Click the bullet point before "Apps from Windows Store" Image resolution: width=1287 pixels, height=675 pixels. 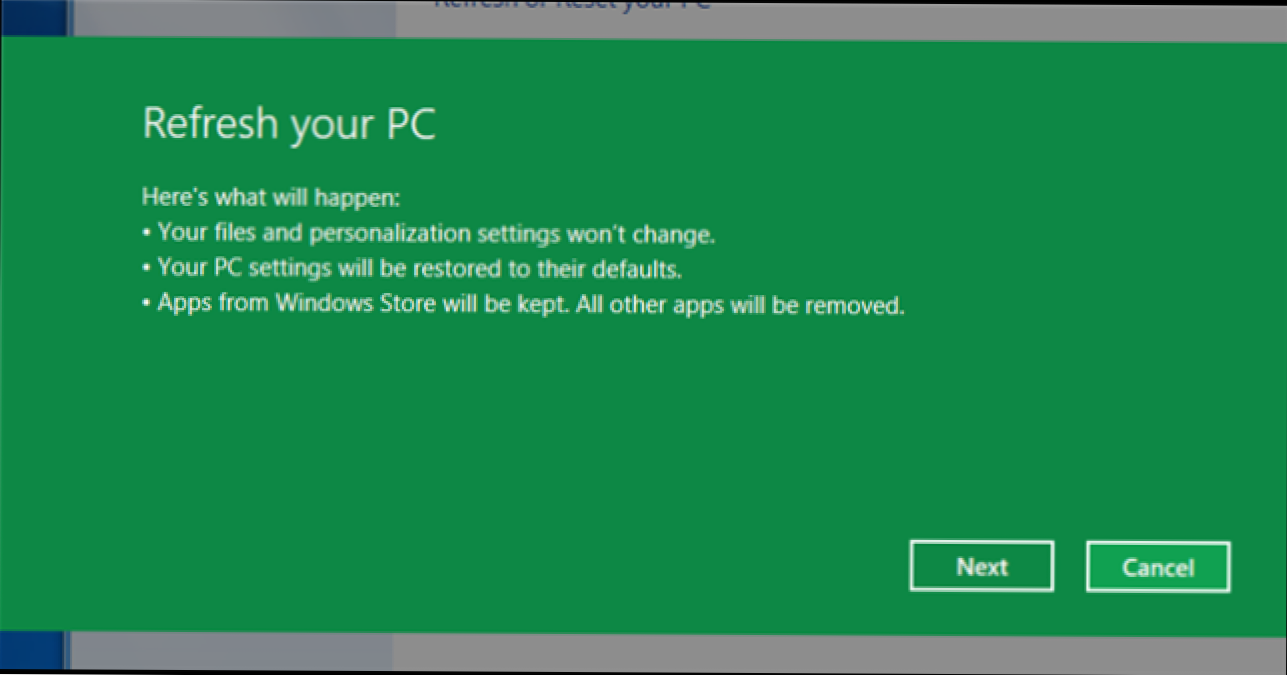(x=146, y=306)
